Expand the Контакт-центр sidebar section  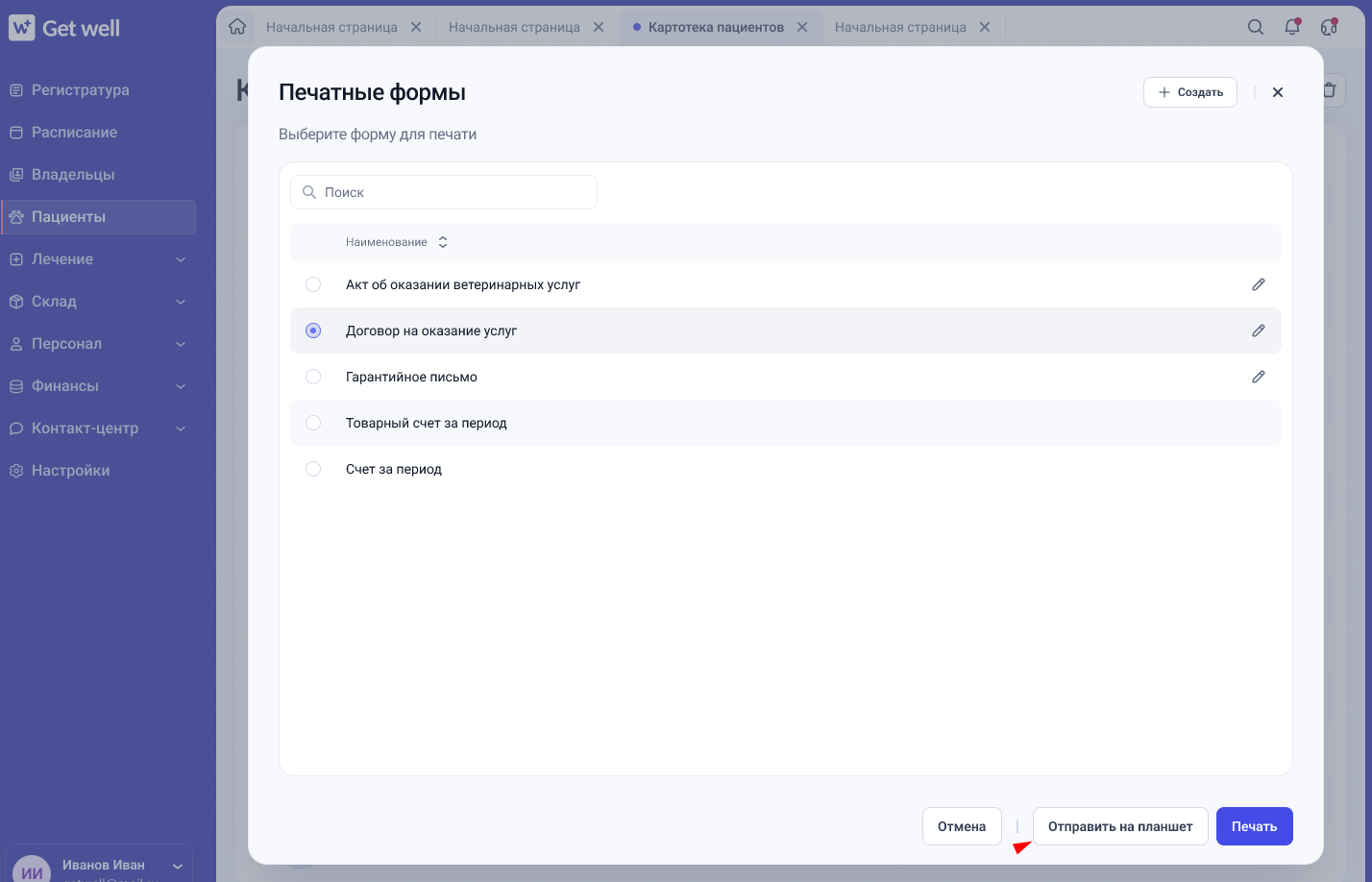tap(181, 429)
